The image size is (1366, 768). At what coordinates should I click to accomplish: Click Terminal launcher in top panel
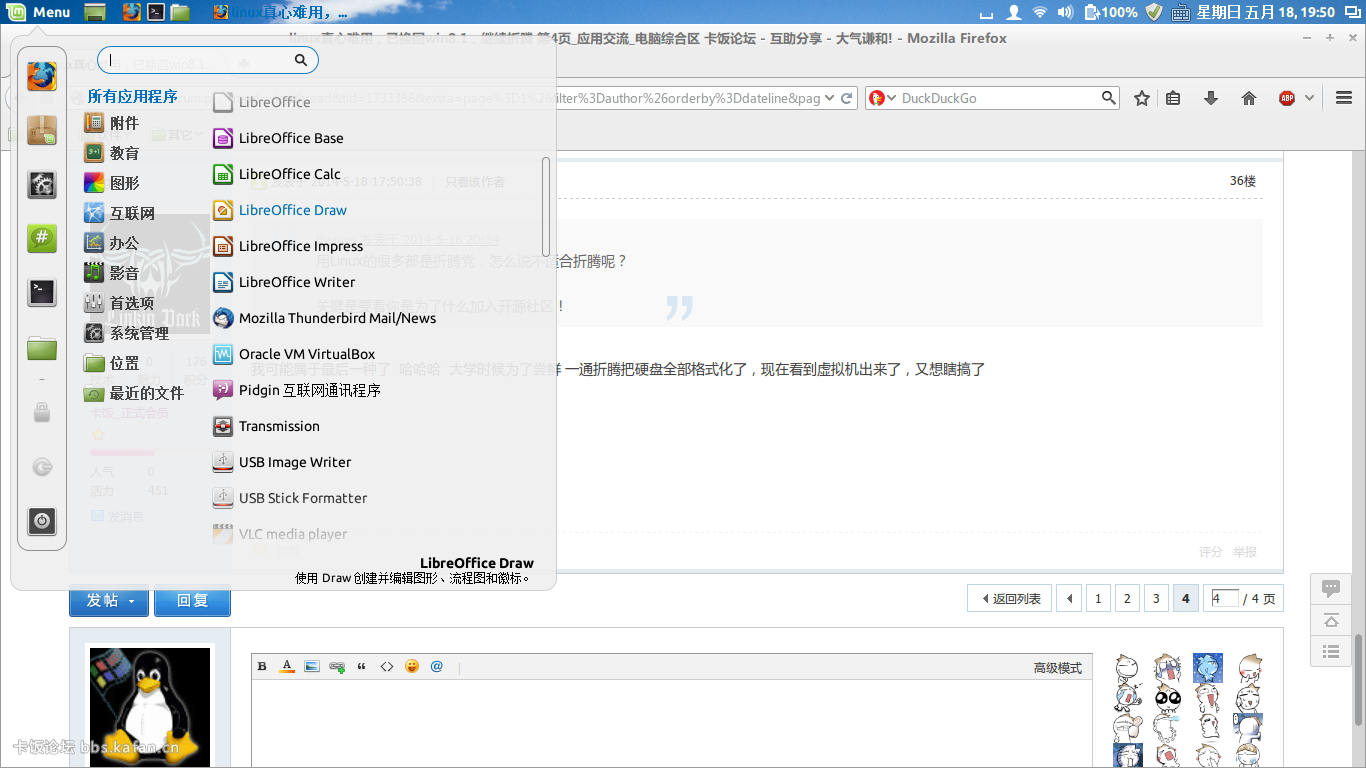pyautogui.click(x=156, y=12)
